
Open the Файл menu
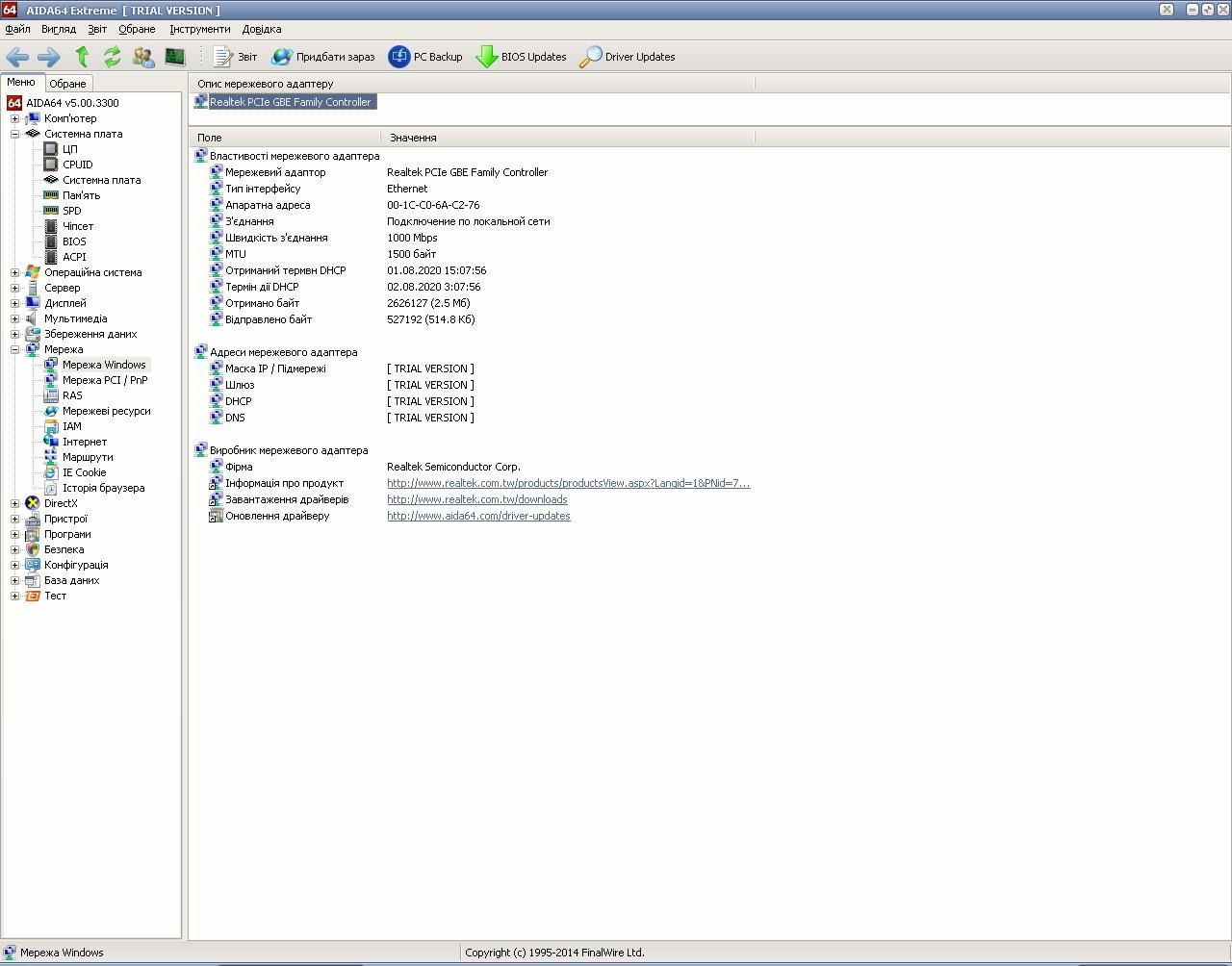pyautogui.click(x=17, y=29)
